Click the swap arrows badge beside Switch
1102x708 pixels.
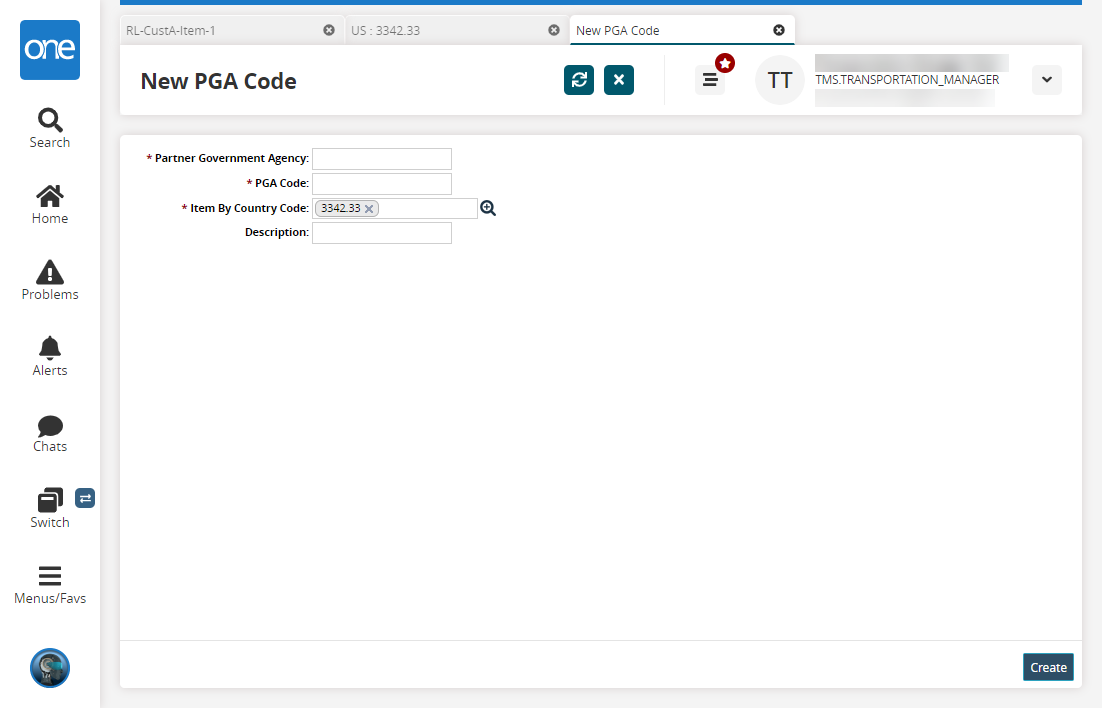(x=85, y=498)
